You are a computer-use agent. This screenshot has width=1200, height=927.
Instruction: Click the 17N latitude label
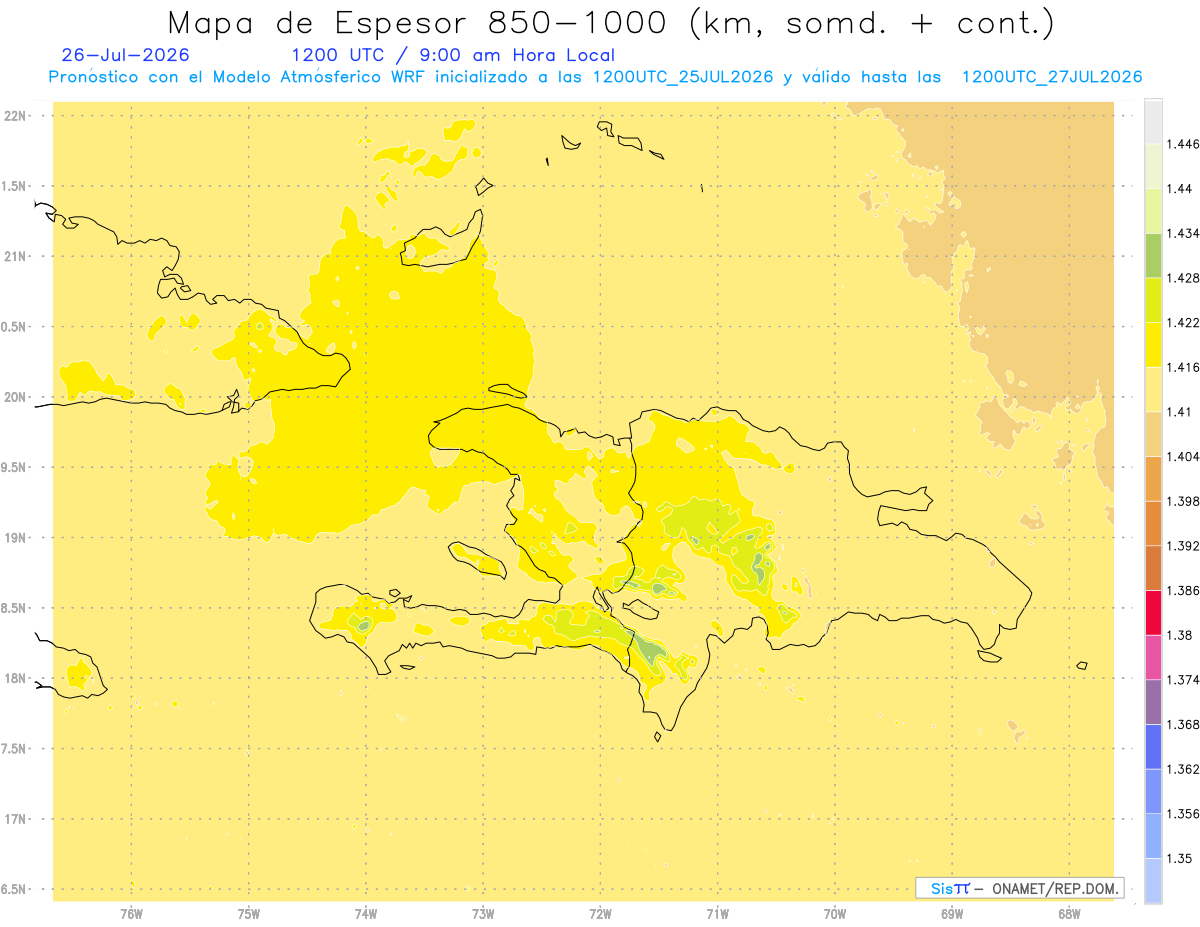click(14, 819)
